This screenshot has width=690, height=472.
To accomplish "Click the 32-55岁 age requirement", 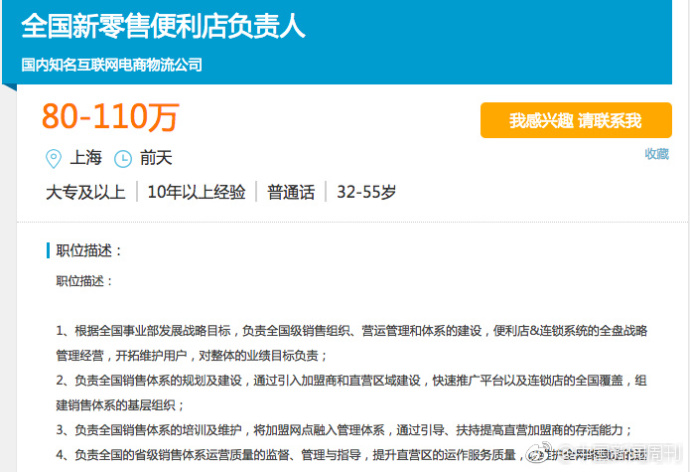I will point(365,192).
